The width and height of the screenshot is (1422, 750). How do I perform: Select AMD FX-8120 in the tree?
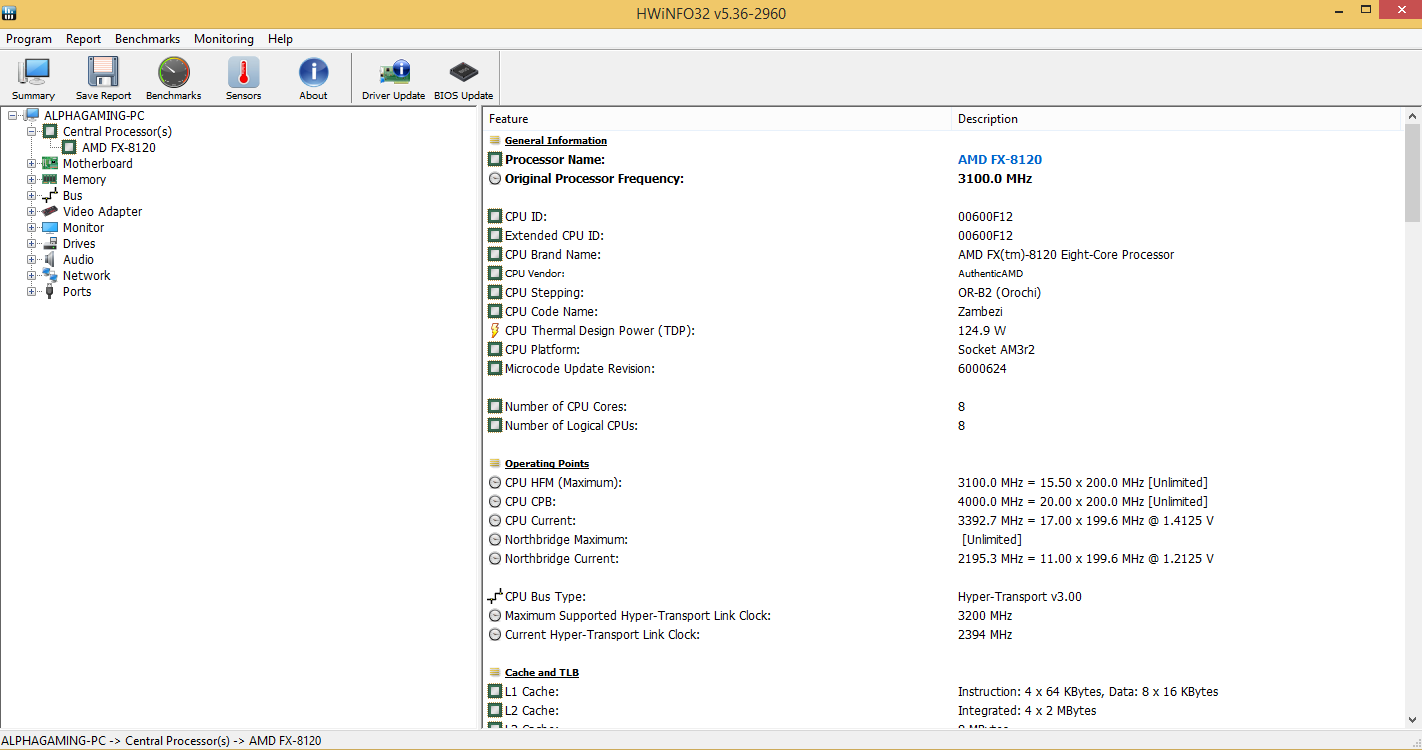coord(119,147)
